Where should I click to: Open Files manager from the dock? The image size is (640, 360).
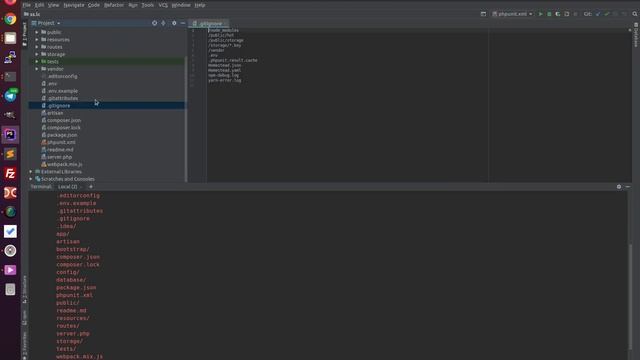pyautogui.click(x=10, y=38)
